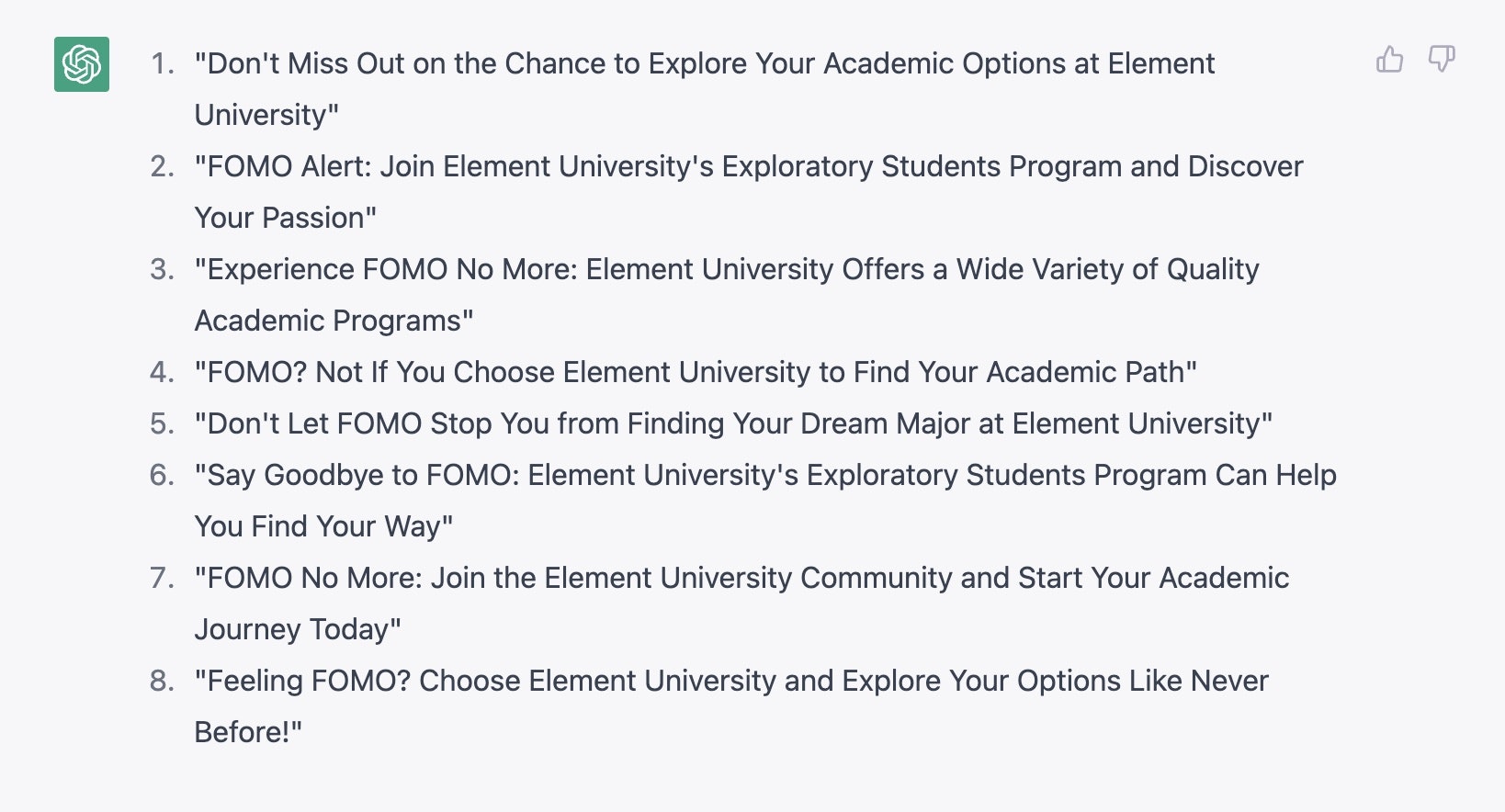The image size is (1505, 812).
Task: Click the wrapped "Academic Programs" line ending
Action: pos(334,321)
